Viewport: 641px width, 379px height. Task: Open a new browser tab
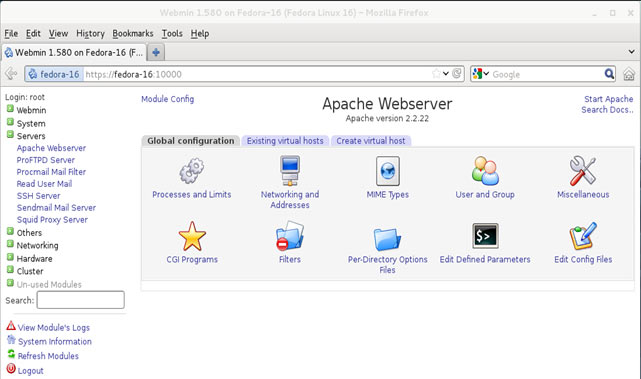(156, 52)
